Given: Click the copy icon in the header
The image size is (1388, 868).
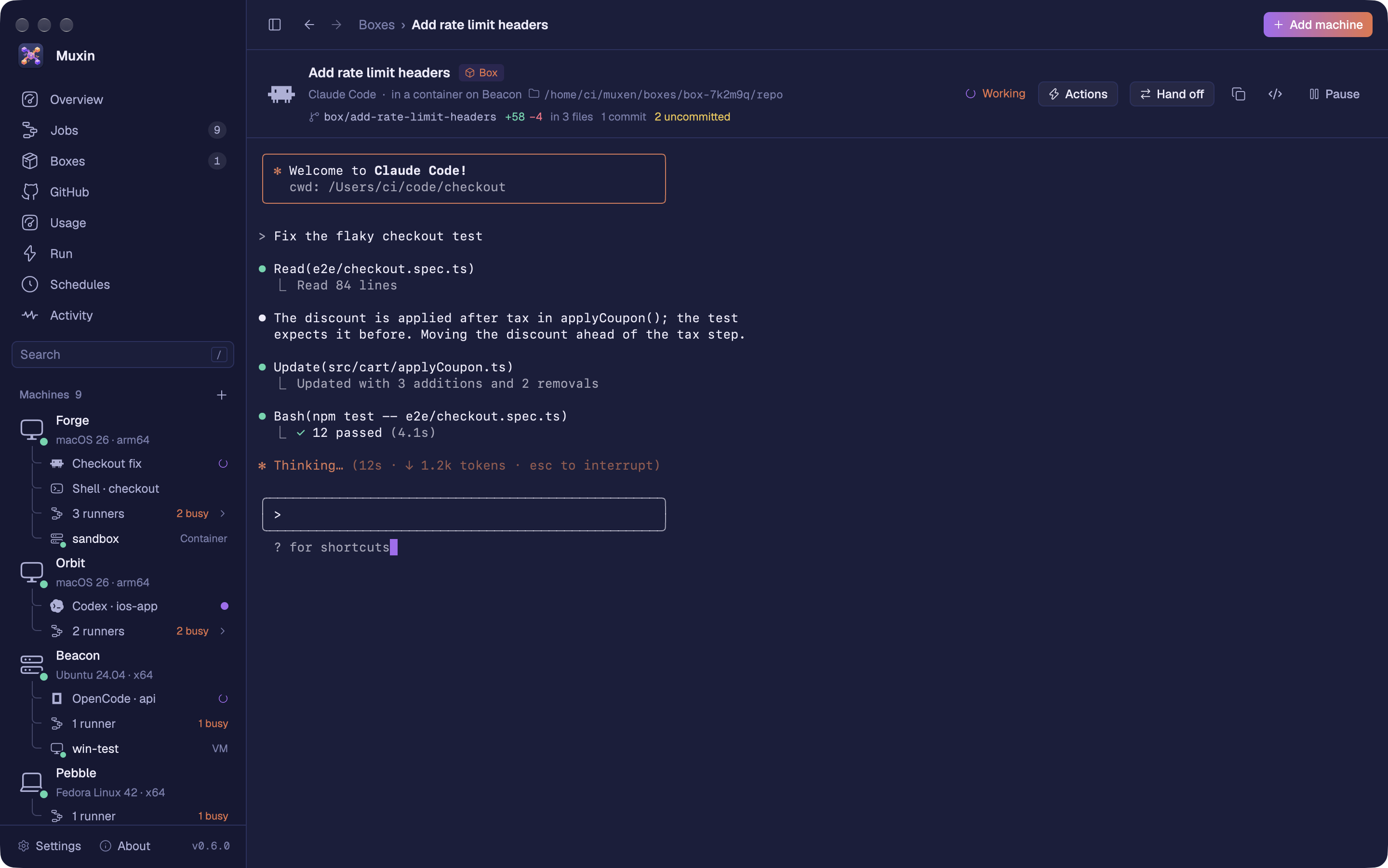Looking at the screenshot, I should click(x=1239, y=94).
